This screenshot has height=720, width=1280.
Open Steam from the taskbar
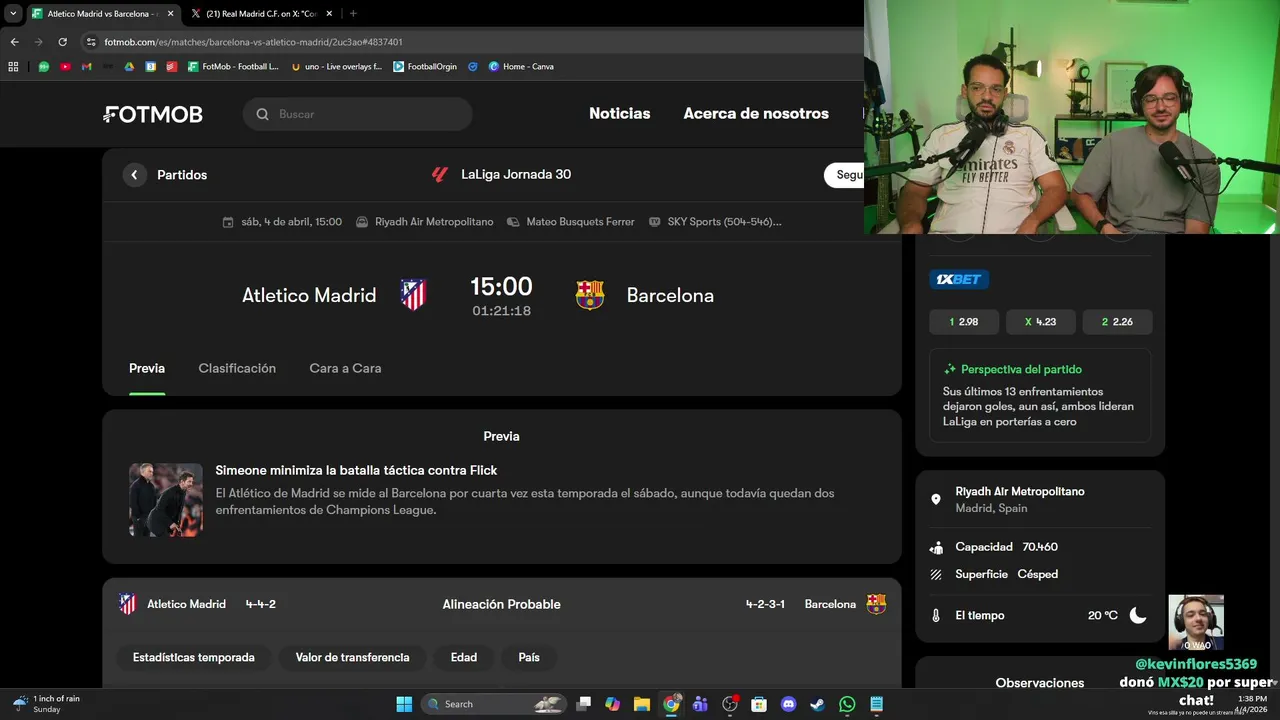pos(817,704)
